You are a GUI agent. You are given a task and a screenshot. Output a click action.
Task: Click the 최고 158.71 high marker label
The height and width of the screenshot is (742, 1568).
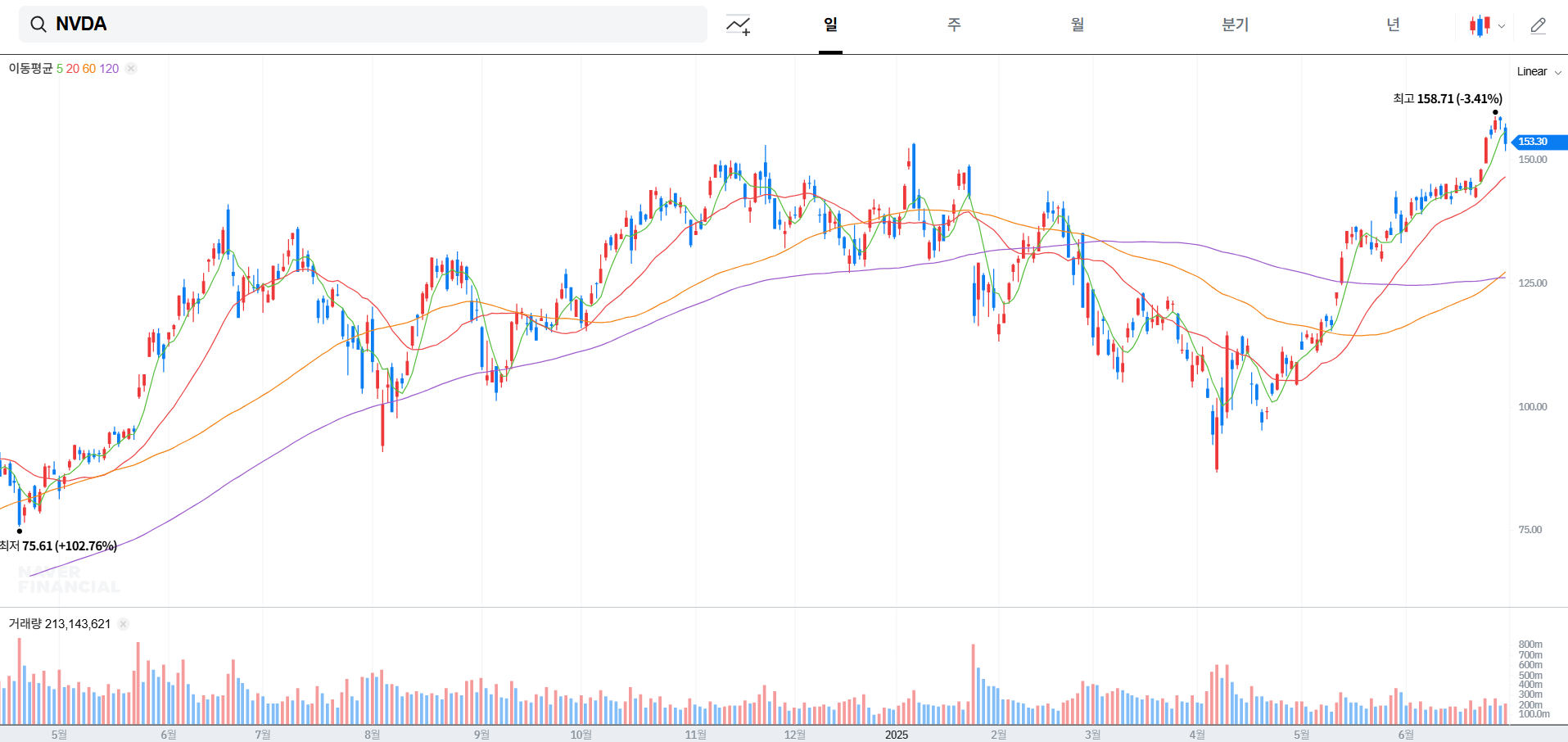point(1448,99)
